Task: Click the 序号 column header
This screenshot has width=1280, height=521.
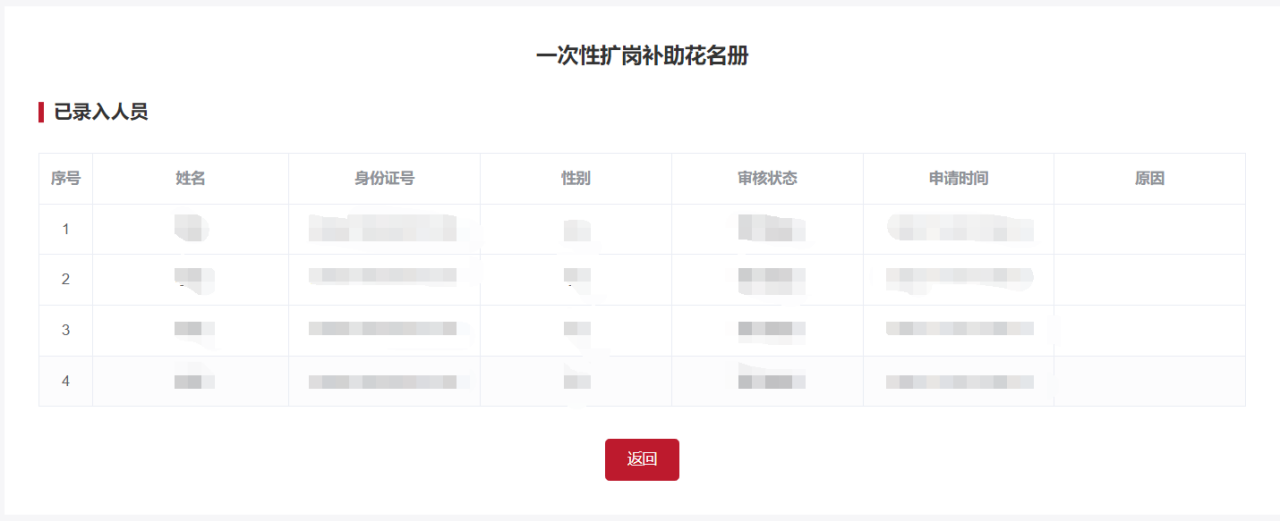Action: (66, 179)
